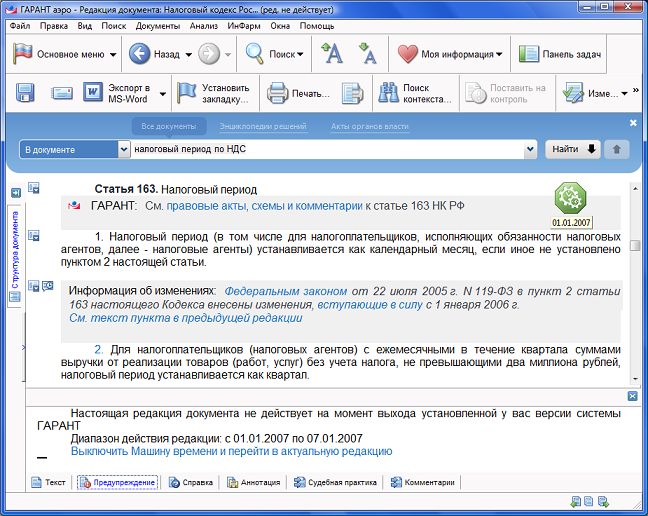
Task: Select Acts of authorities (Акты органов власти) filter
Action: coord(369,127)
